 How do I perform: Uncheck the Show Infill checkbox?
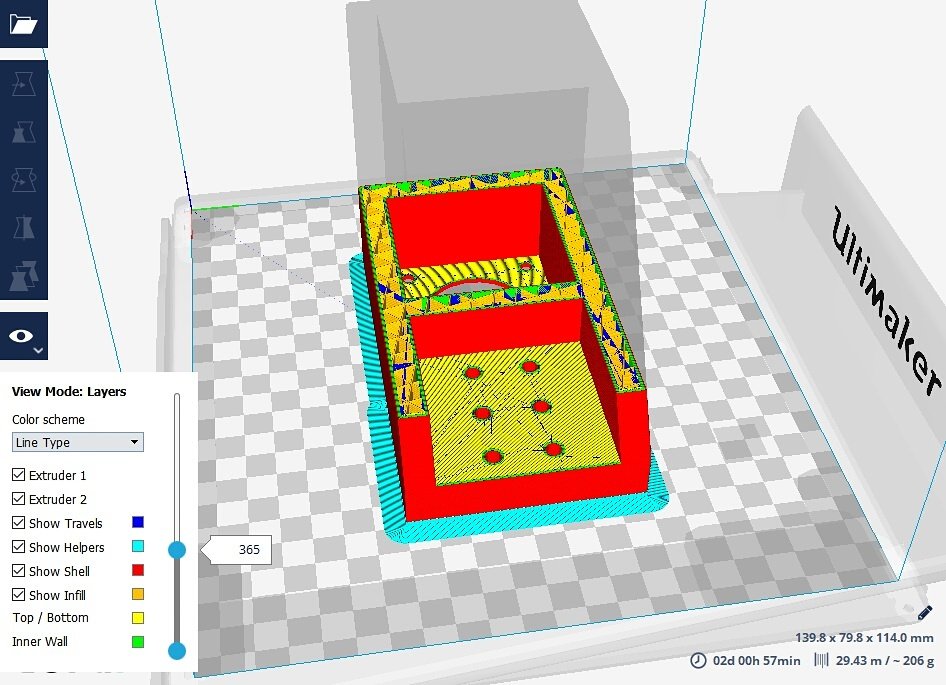pyautogui.click(x=19, y=594)
